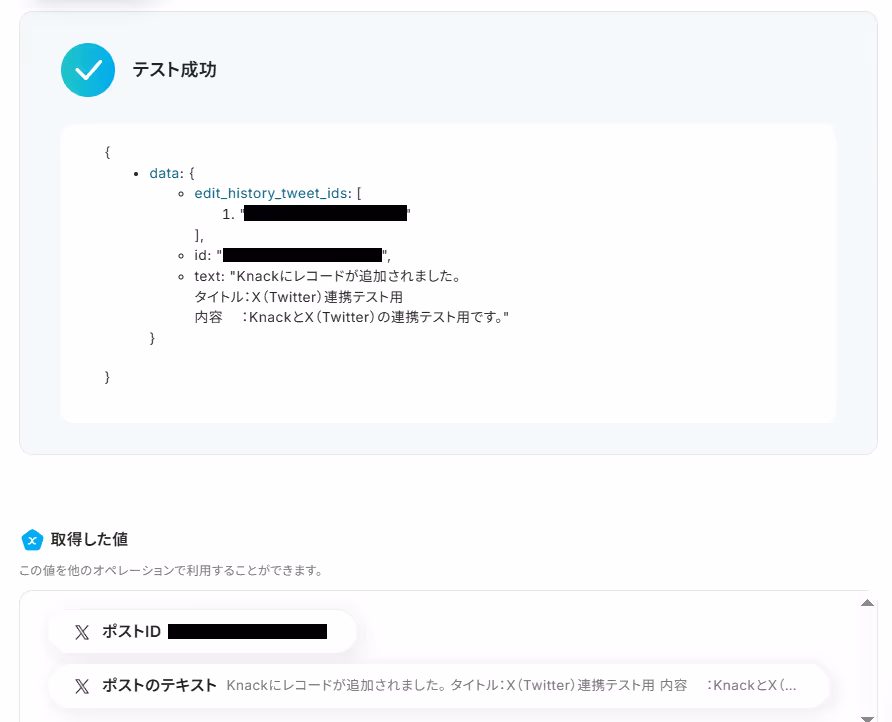
Task: Click the redacted ポストID value
Action: (x=247, y=632)
